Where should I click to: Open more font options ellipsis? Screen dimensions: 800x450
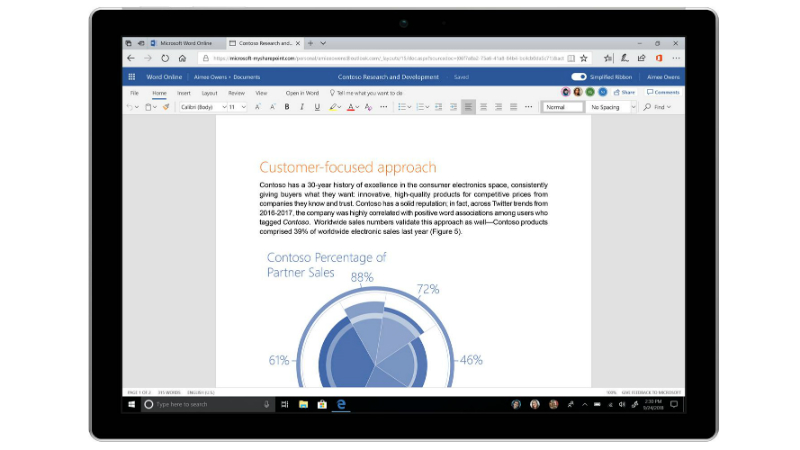pyautogui.click(x=384, y=107)
